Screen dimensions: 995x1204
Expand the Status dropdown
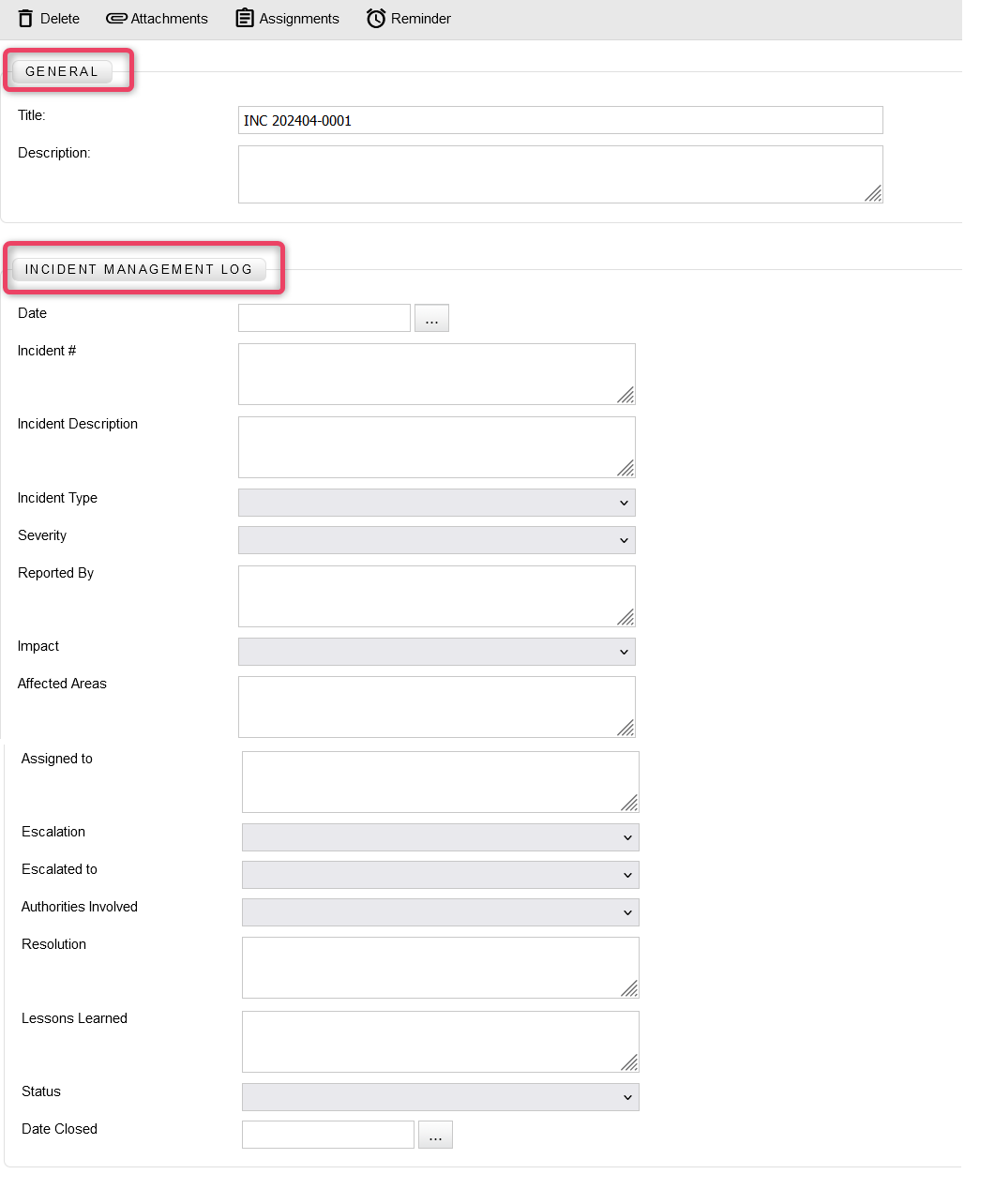click(x=441, y=1097)
